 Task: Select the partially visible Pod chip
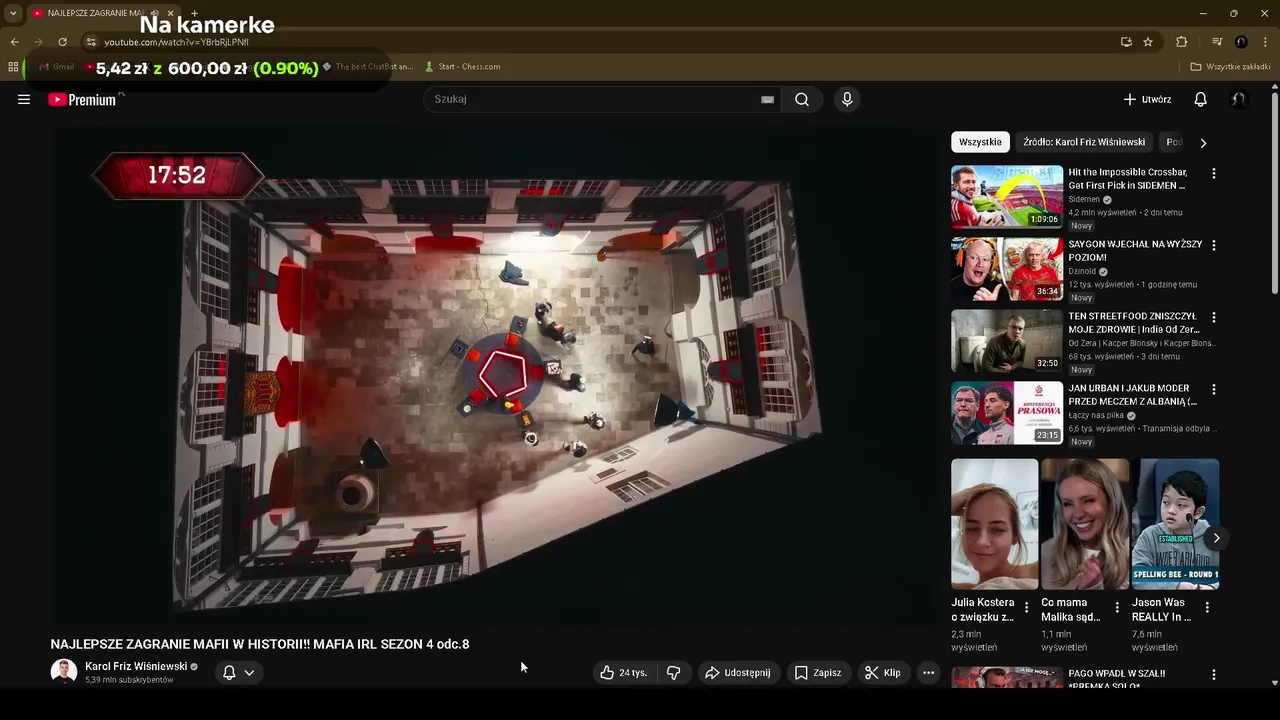click(x=1174, y=142)
